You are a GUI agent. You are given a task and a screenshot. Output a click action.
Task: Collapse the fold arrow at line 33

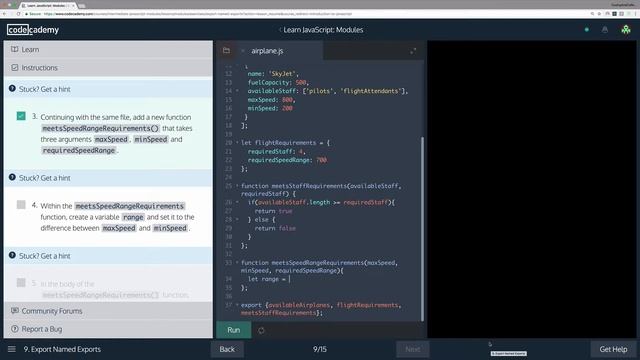coord(237,262)
